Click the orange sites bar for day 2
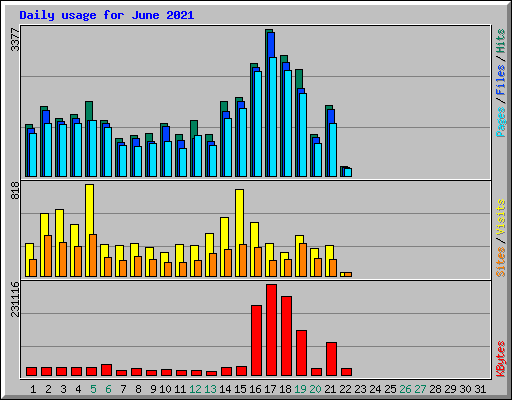This screenshot has width=512, height=400. pos(48,256)
